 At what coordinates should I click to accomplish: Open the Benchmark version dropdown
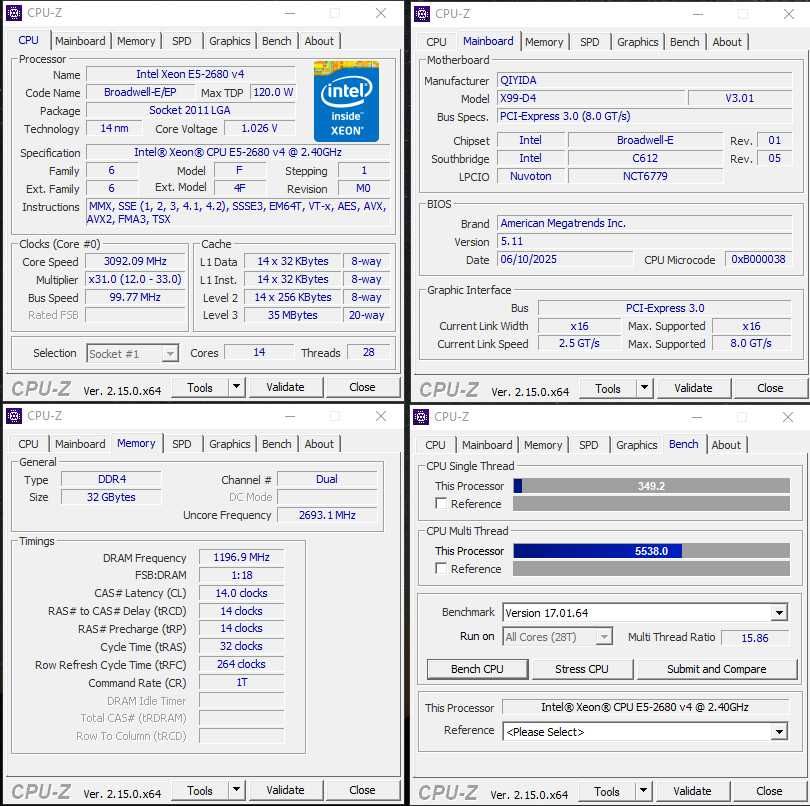pos(645,613)
